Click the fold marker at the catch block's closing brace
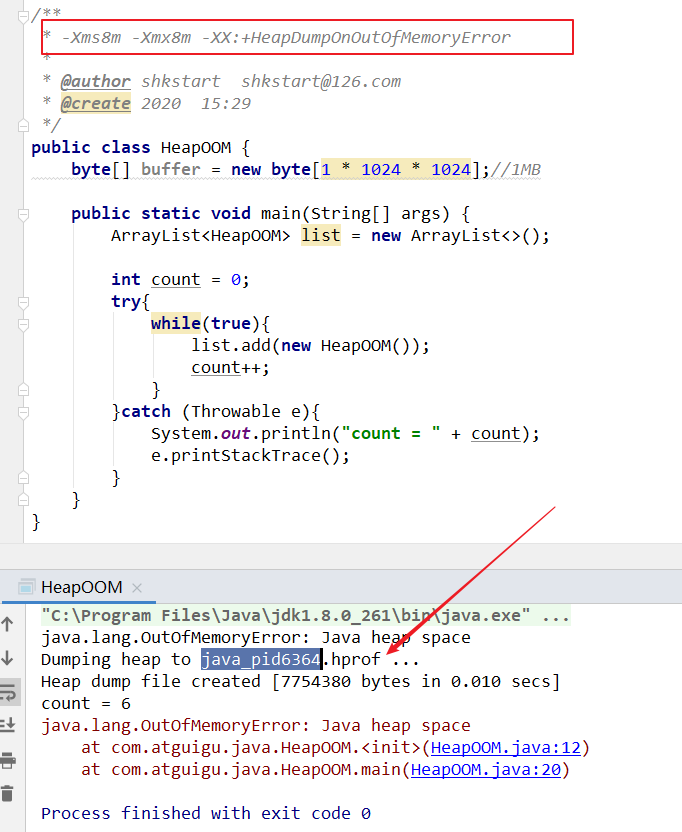The width and height of the screenshot is (682, 832). (x=23, y=478)
